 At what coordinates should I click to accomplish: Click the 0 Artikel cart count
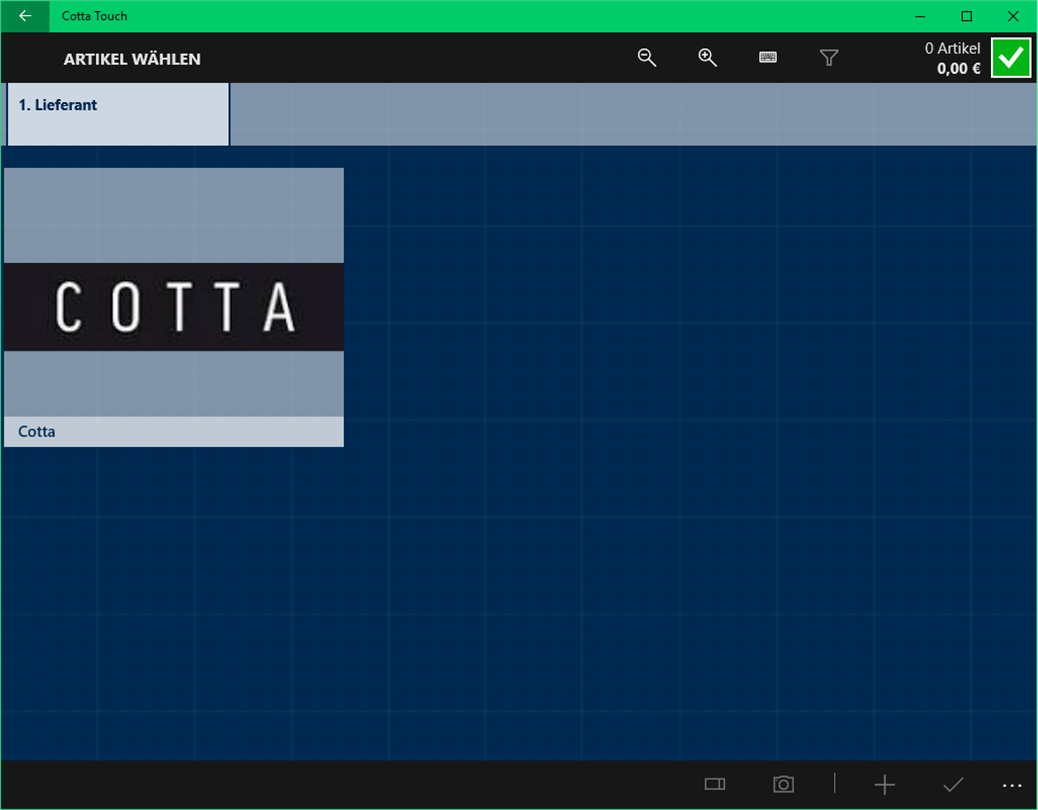952,48
